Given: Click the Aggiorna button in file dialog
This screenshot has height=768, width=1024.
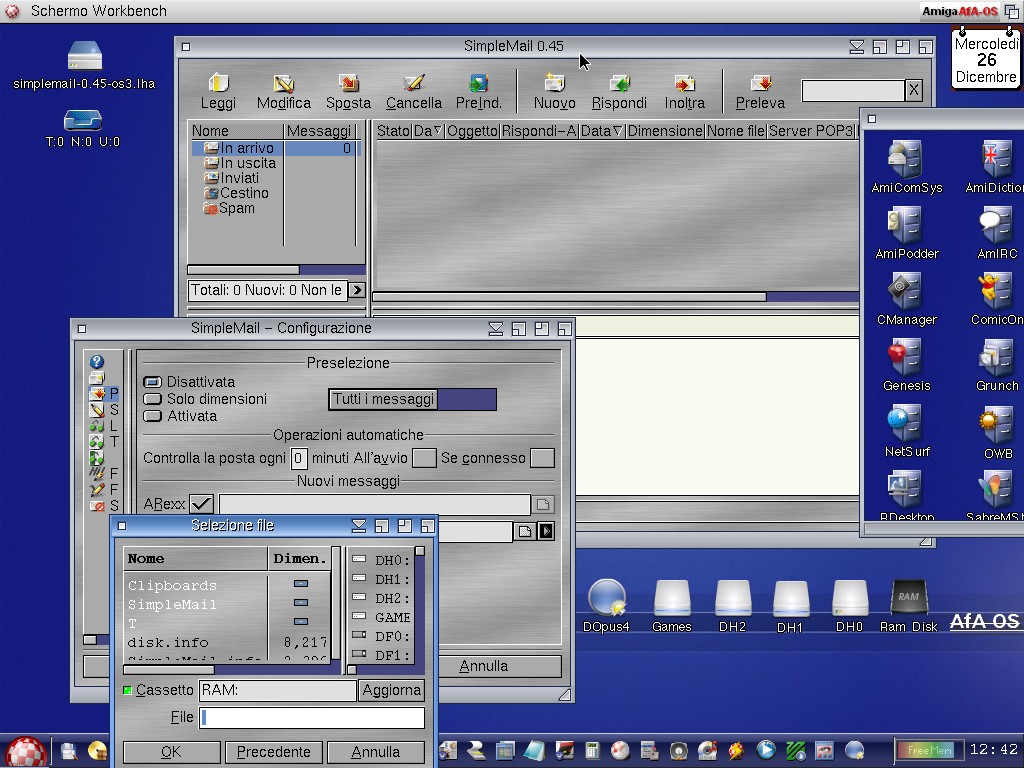Looking at the screenshot, I should point(391,690).
